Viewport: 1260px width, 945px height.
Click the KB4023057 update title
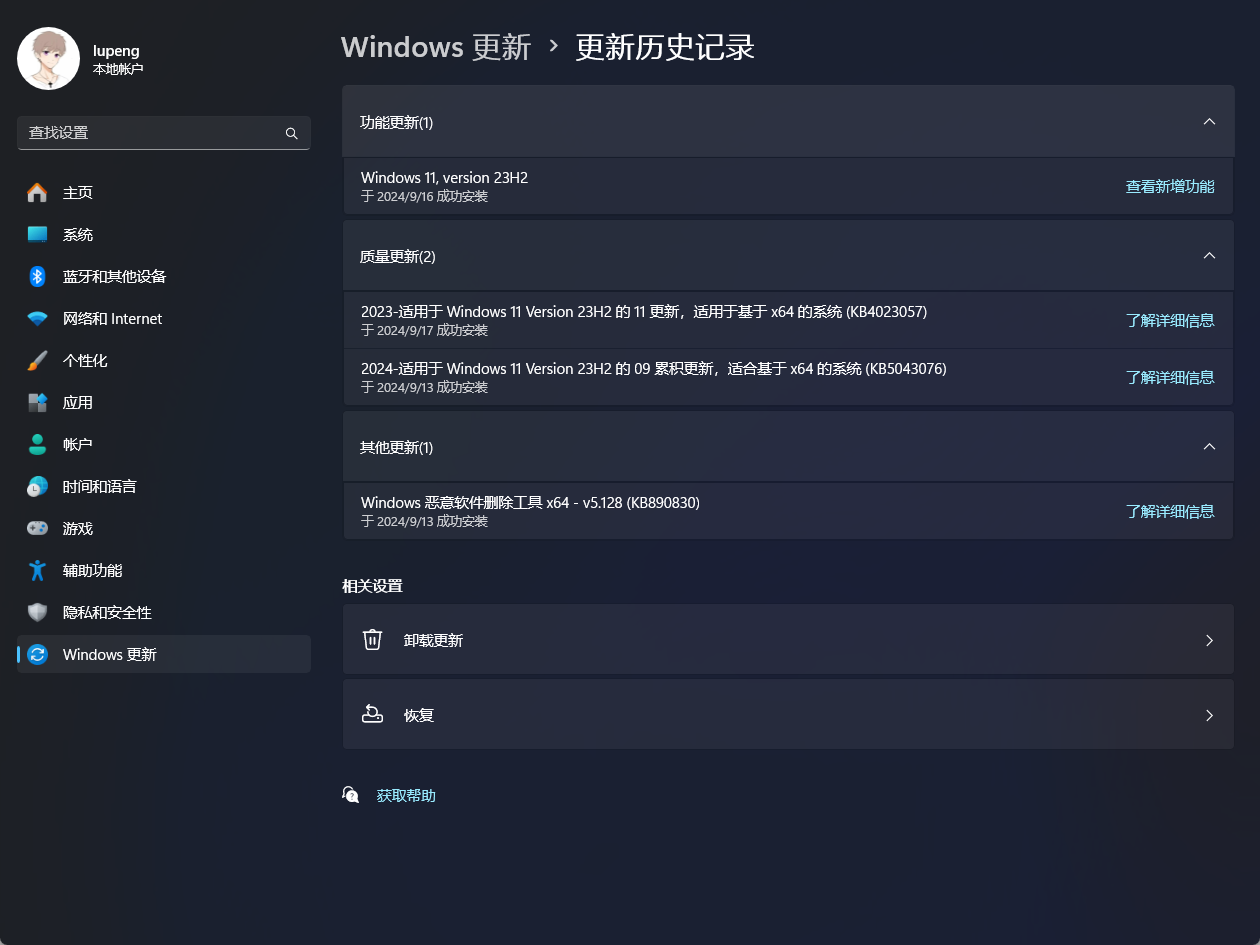click(644, 311)
